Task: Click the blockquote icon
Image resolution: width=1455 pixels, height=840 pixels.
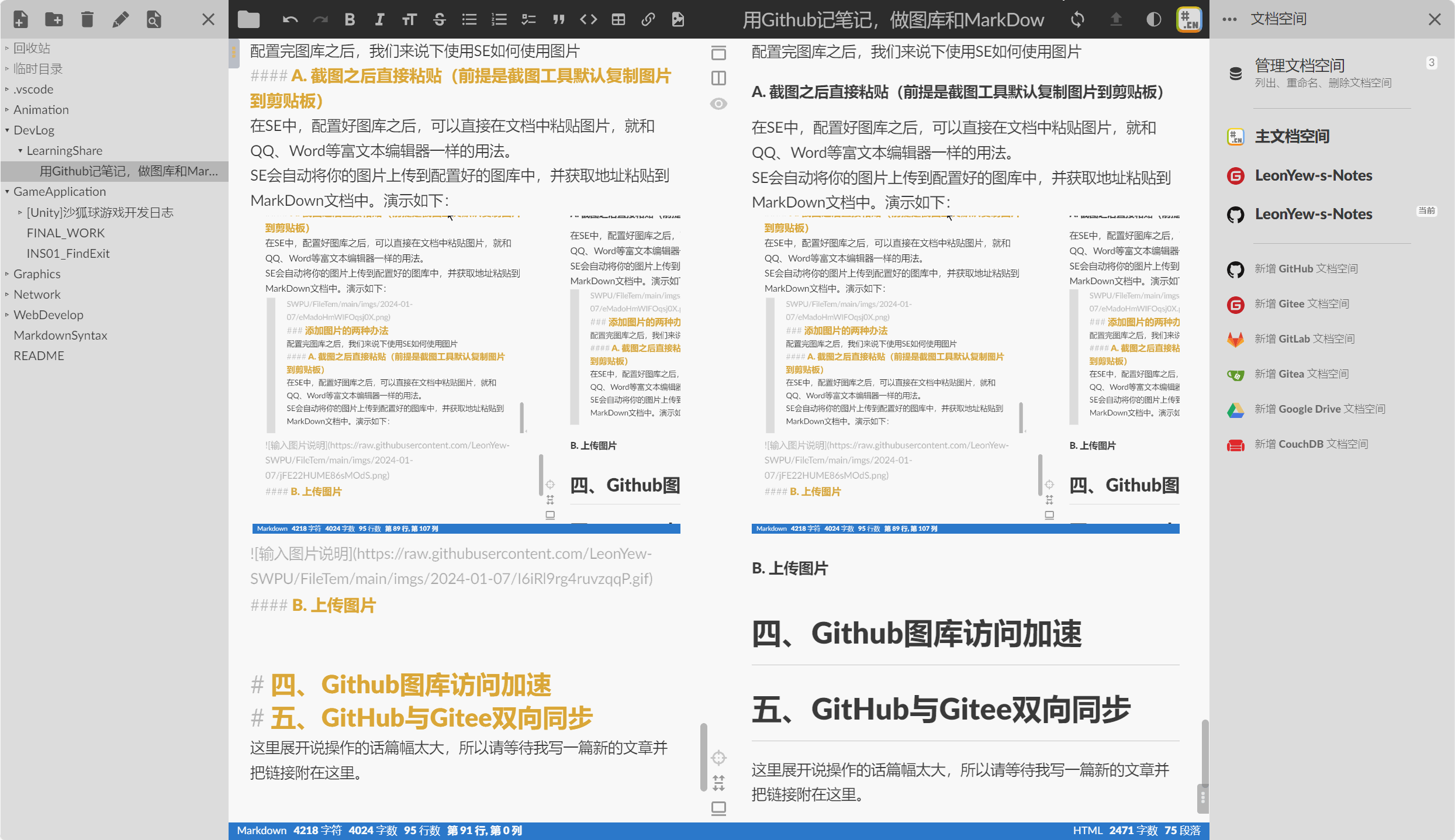Action: [558, 20]
